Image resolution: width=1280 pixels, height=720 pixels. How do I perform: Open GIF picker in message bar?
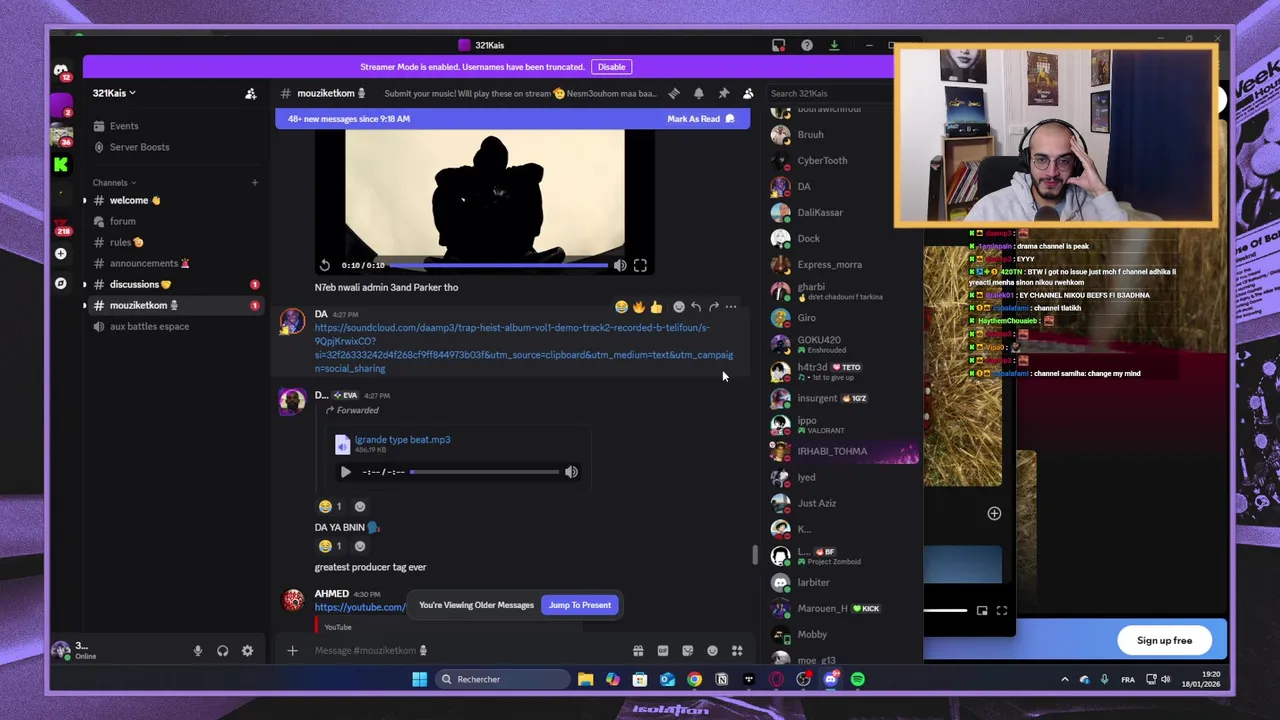(662, 651)
